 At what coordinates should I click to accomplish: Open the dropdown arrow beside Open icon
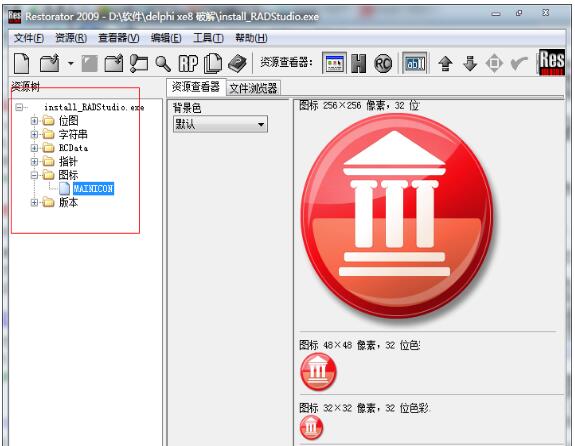click(70, 64)
